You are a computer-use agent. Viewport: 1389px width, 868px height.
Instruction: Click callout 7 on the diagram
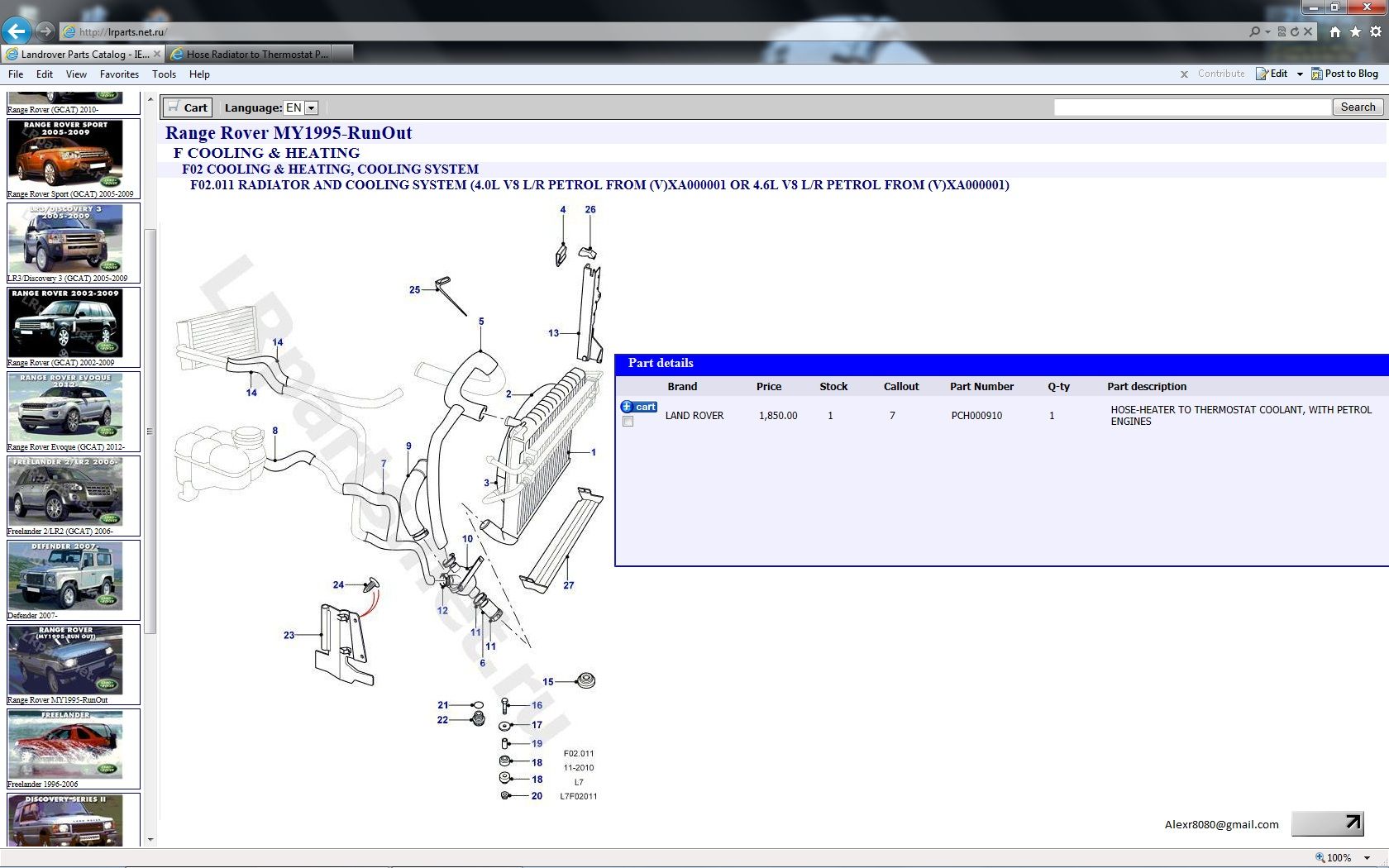coord(384,464)
